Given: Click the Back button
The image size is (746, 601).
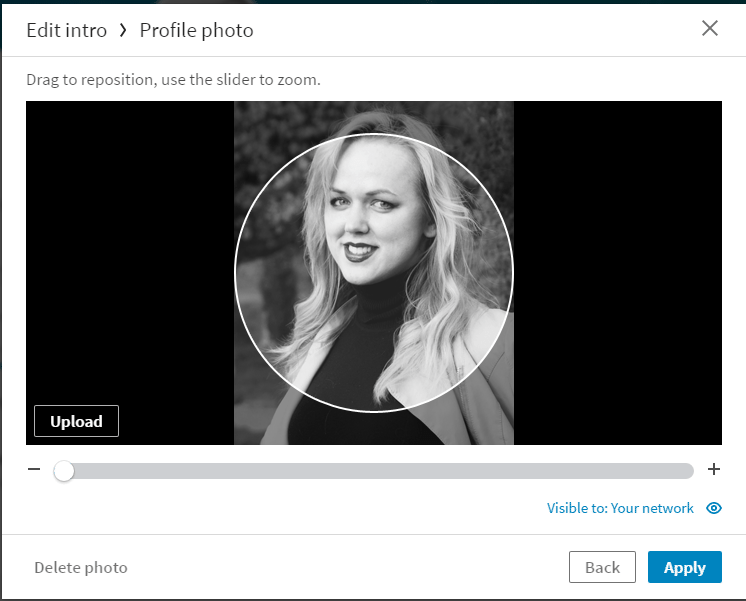Looking at the screenshot, I should point(602,567).
